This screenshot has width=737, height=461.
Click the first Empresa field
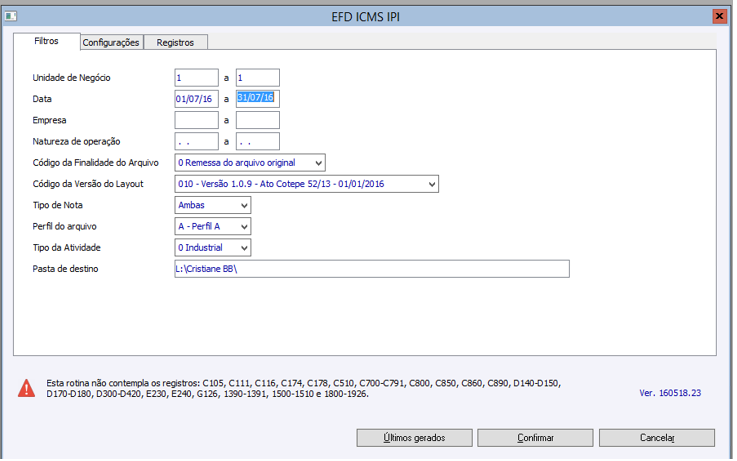[196, 120]
